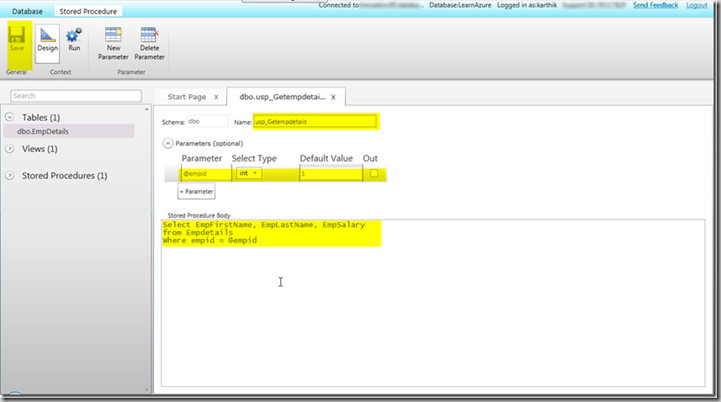Switch to the Start Page tab

(x=186, y=97)
